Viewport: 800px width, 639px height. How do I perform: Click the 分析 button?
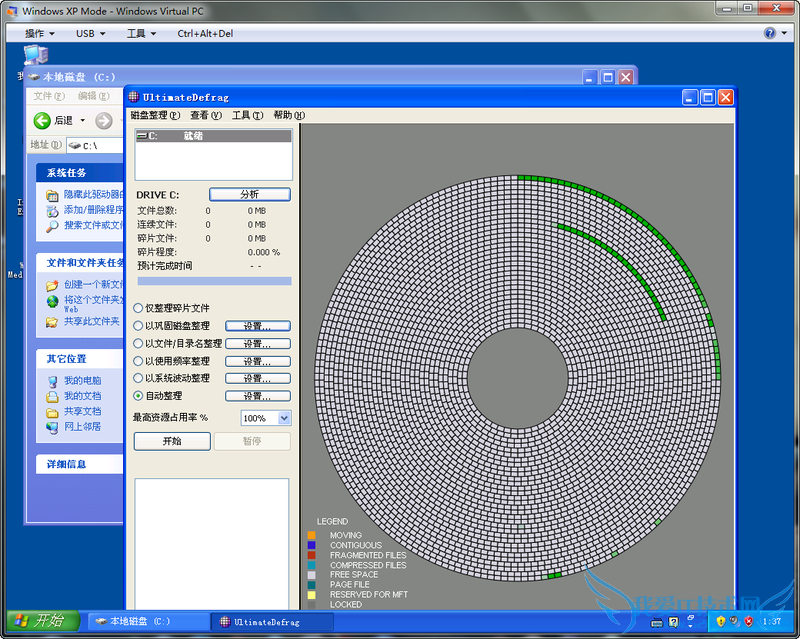coord(249,194)
